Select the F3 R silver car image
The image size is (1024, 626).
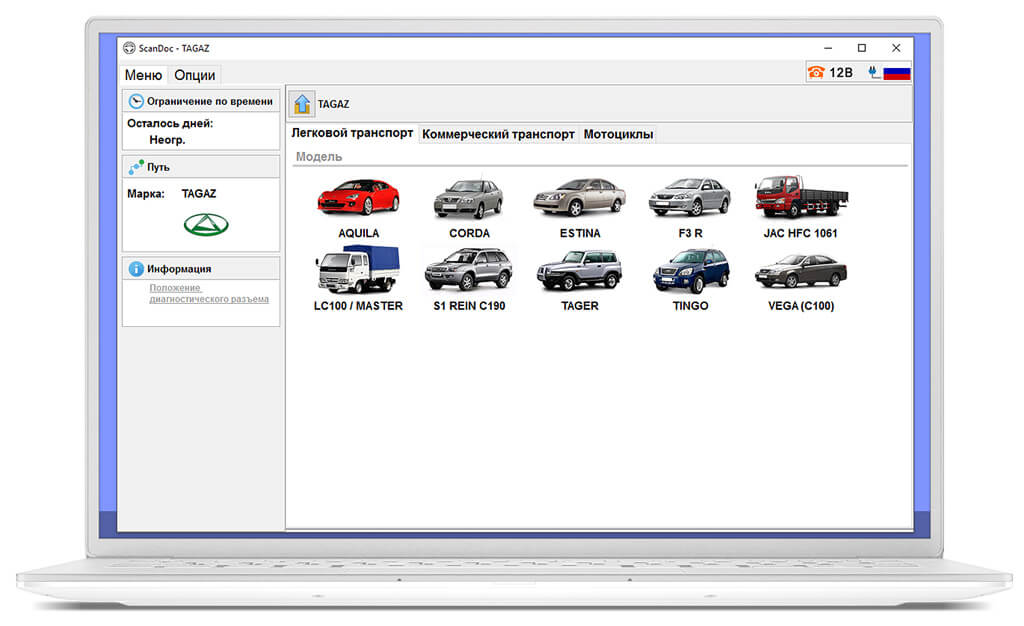[x=690, y=197]
